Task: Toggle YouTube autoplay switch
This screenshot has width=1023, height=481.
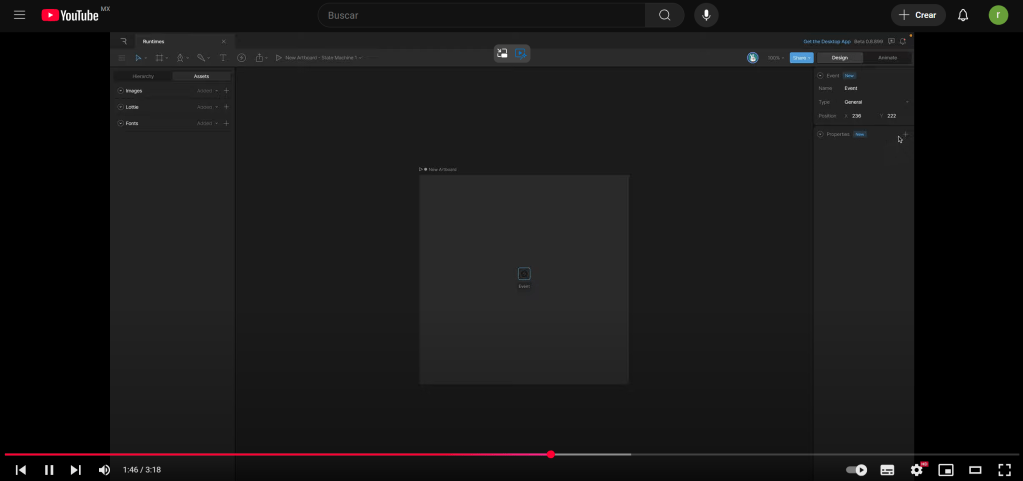Action: click(x=857, y=470)
